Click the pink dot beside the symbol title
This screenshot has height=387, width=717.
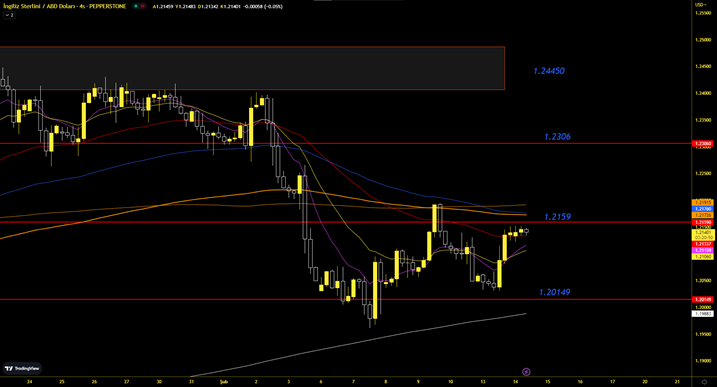coord(143,6)
